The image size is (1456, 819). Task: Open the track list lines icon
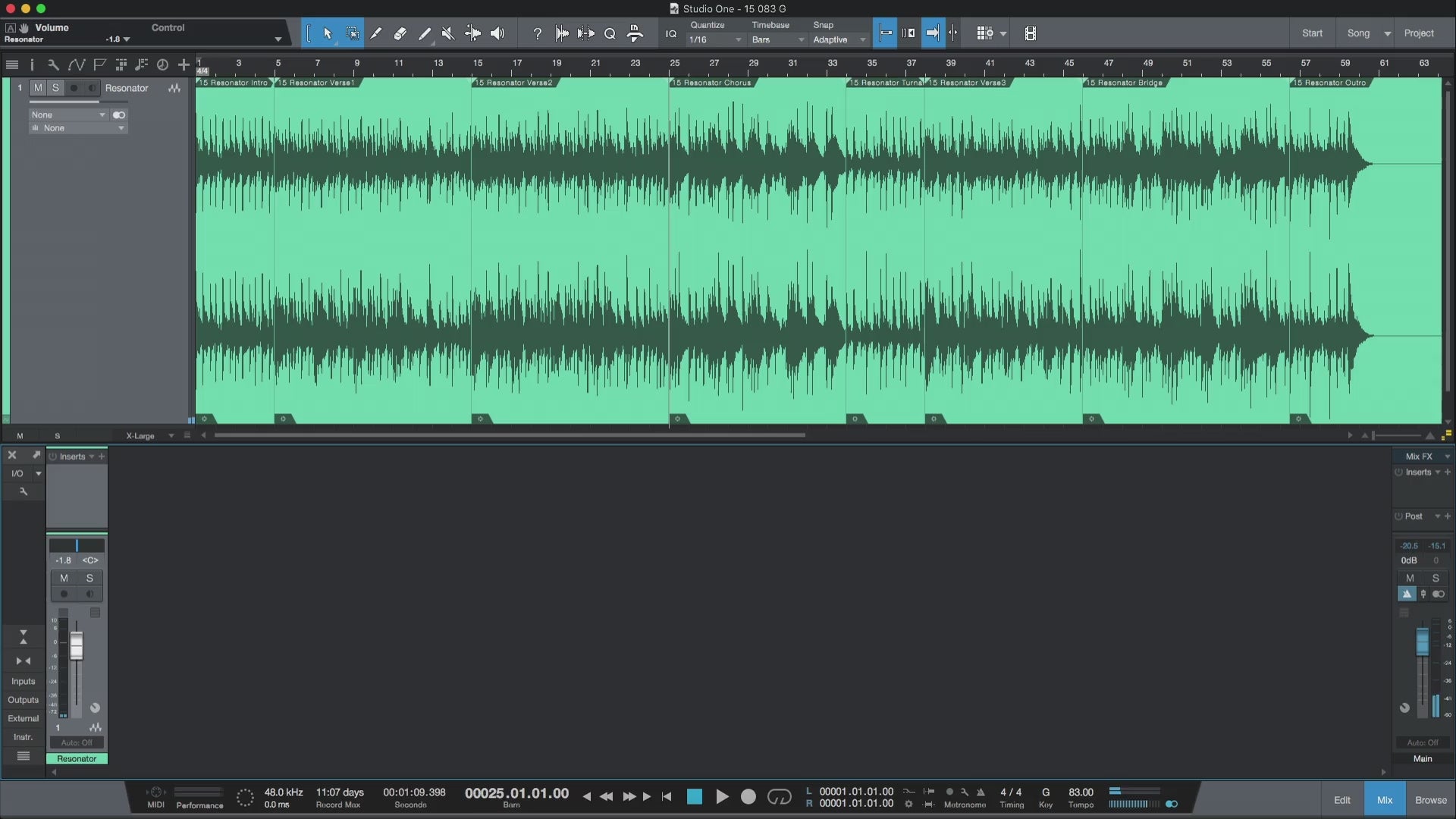coord(12,65)
